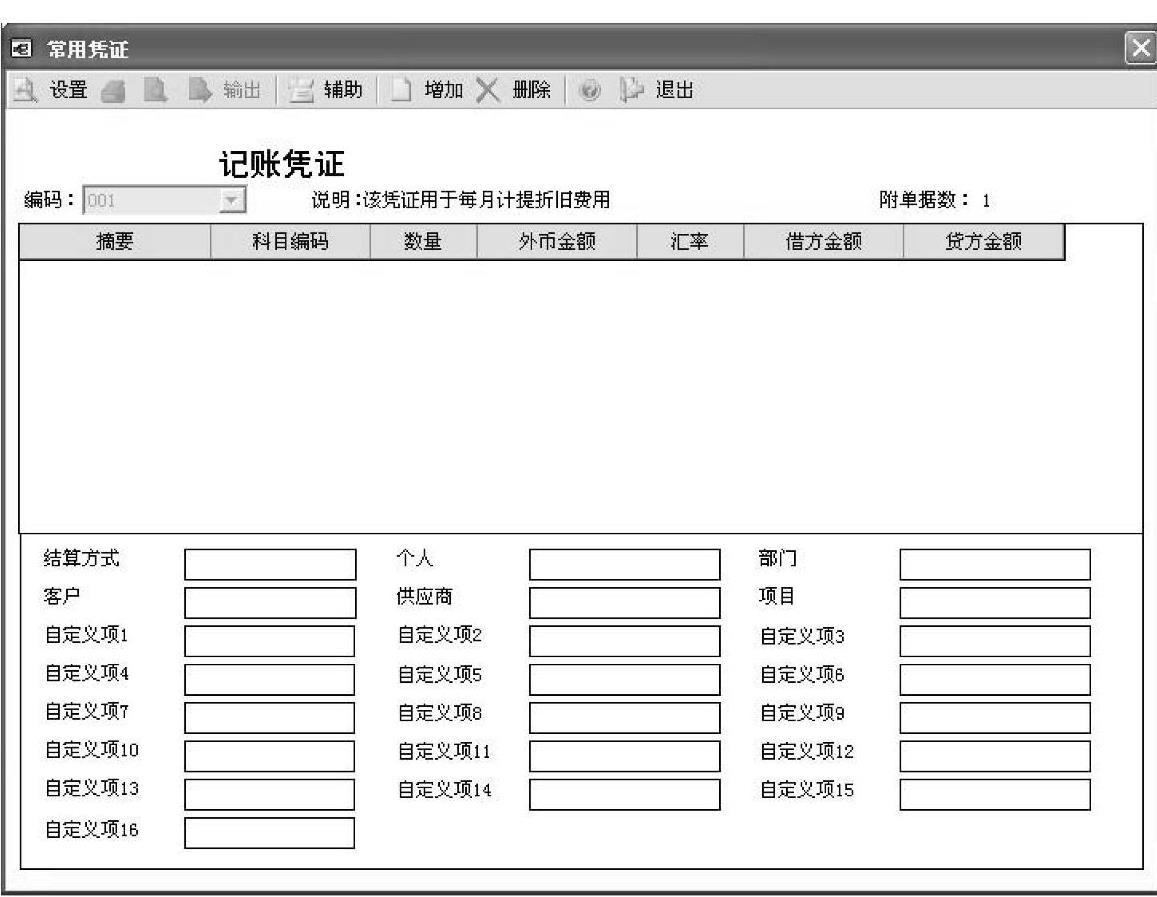
Task: Click the 结算方式 input field
Action: 270,564
